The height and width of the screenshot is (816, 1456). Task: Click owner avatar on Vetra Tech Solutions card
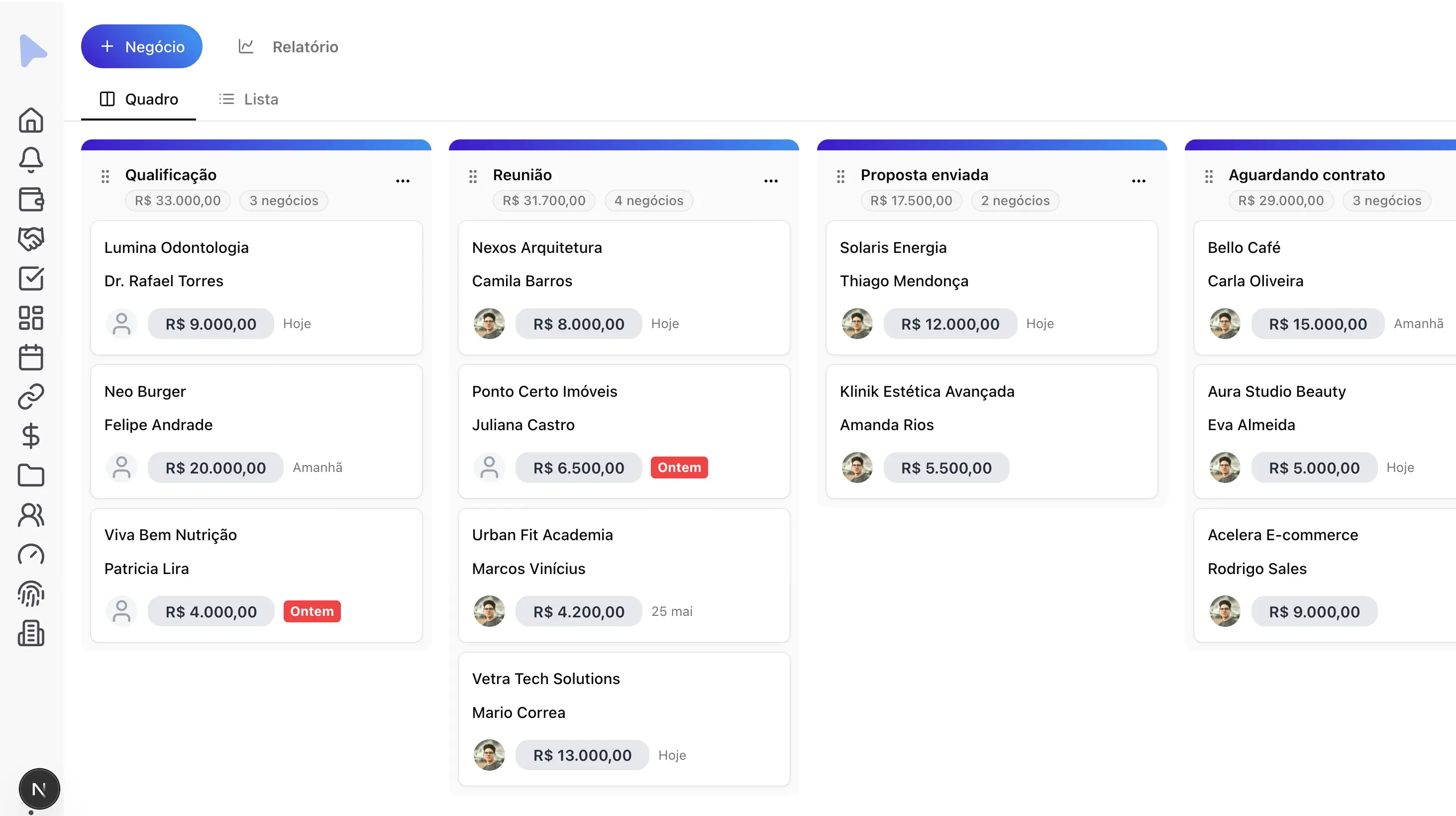[490, 755]
